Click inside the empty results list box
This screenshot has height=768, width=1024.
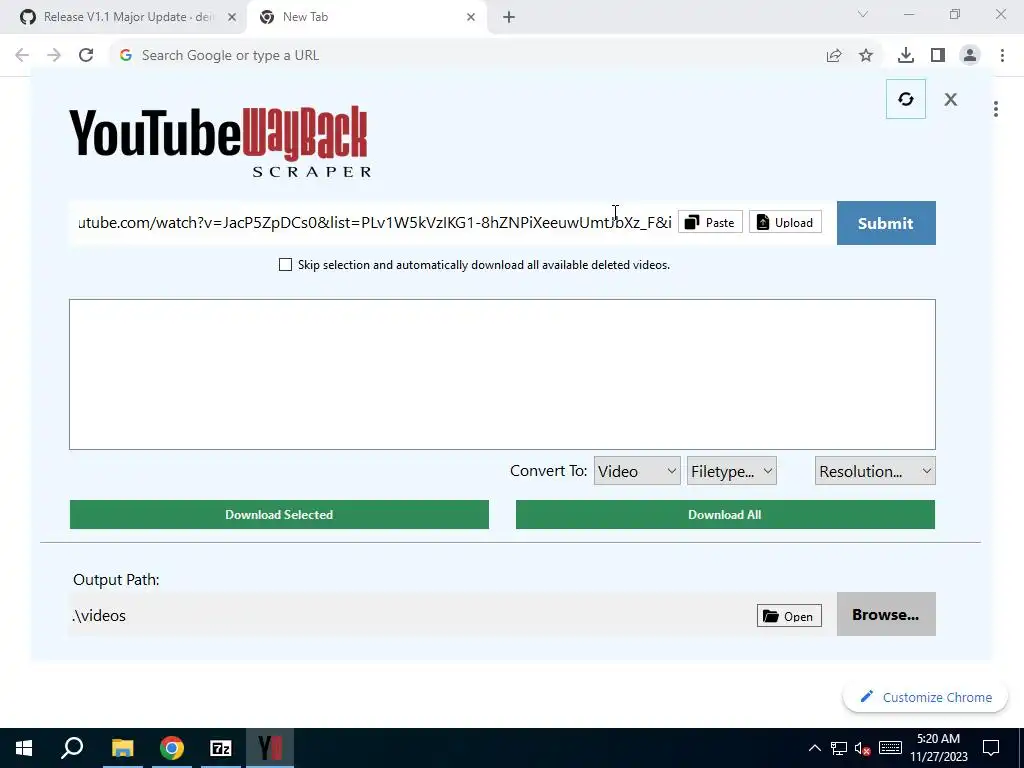[x=502, y=374]
